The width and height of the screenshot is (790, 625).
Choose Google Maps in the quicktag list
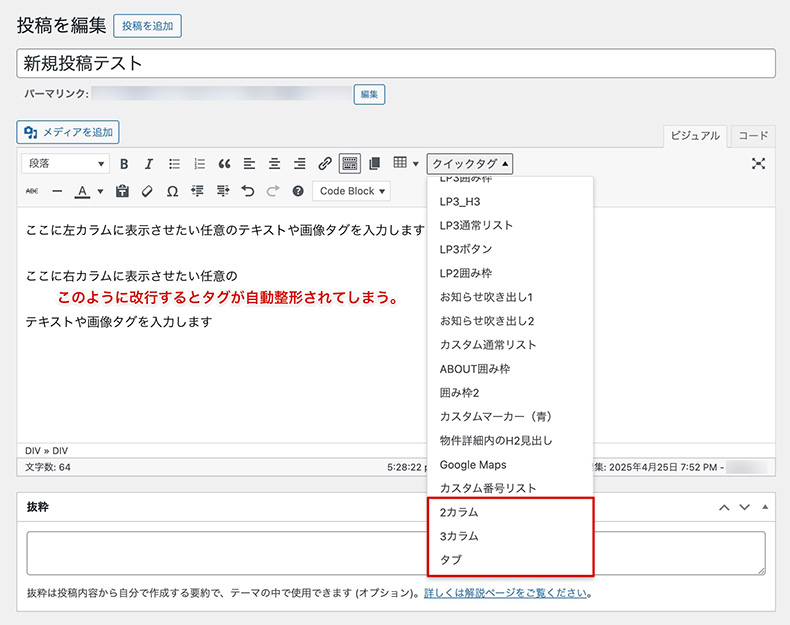tap(473, 465)
